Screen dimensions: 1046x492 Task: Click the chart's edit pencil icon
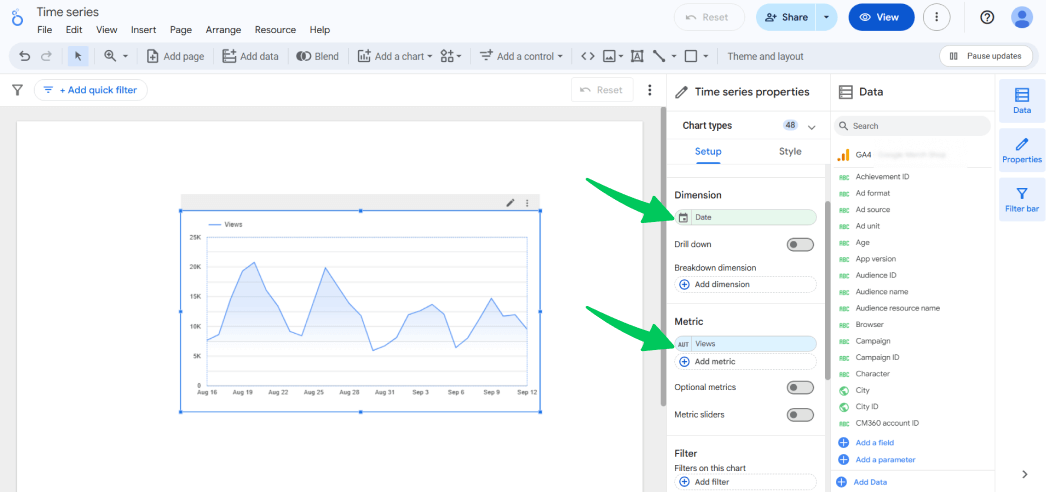(510, 203)
